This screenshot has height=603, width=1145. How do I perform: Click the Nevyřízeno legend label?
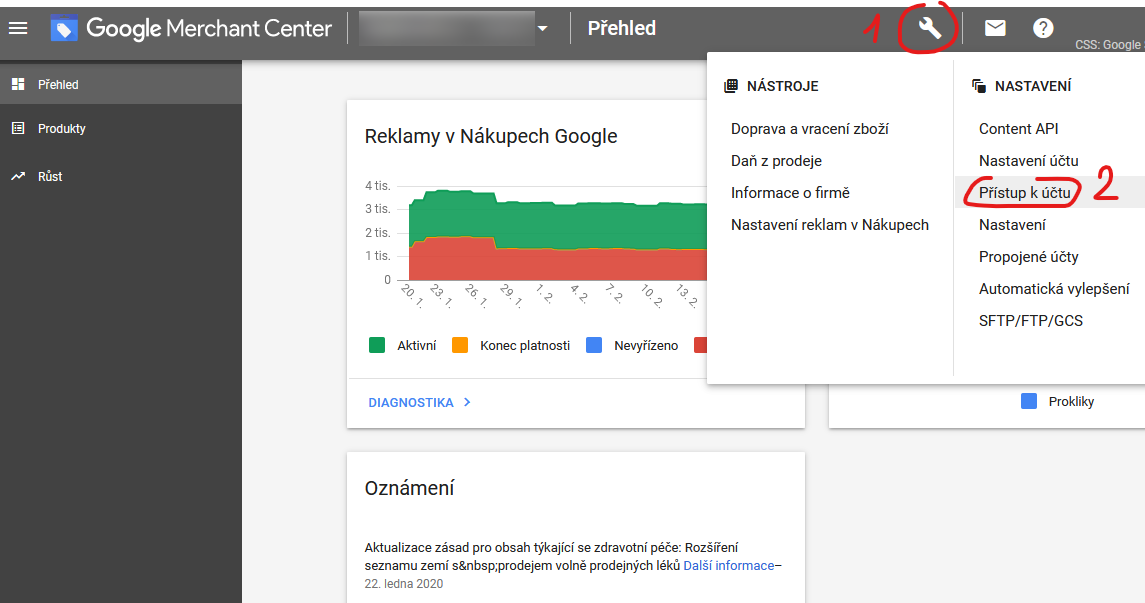tap(646, 346)
